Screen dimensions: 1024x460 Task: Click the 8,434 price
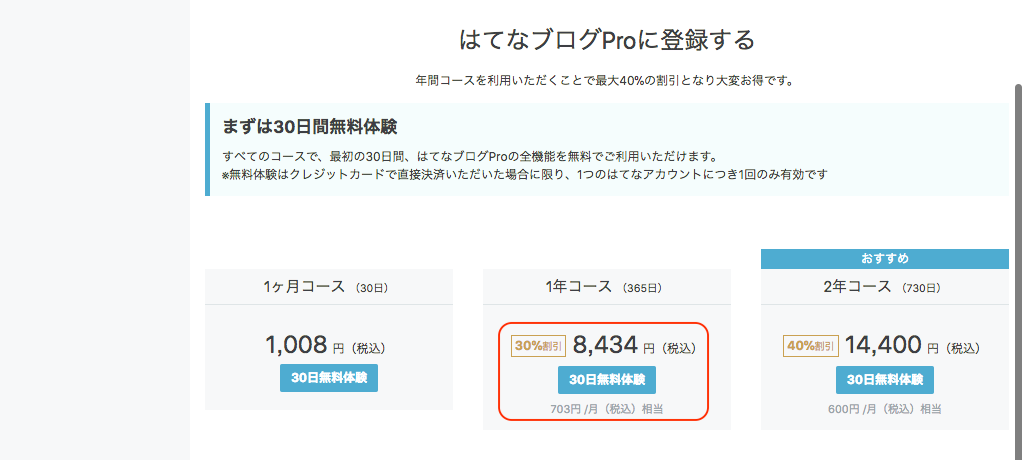pyautogui.click(x=605, y=344)
